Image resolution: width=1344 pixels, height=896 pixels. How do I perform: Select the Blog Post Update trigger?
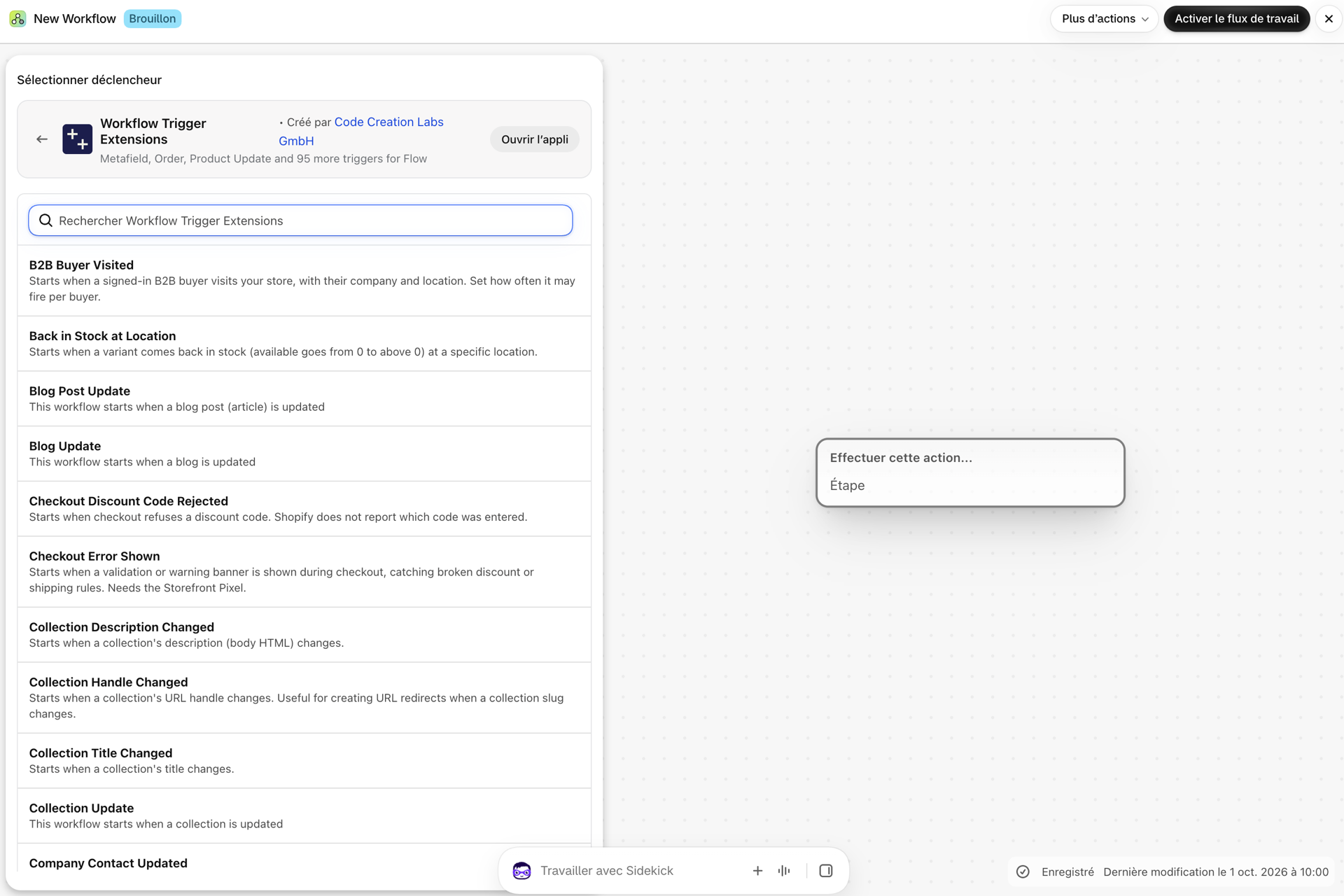[304, 399]
